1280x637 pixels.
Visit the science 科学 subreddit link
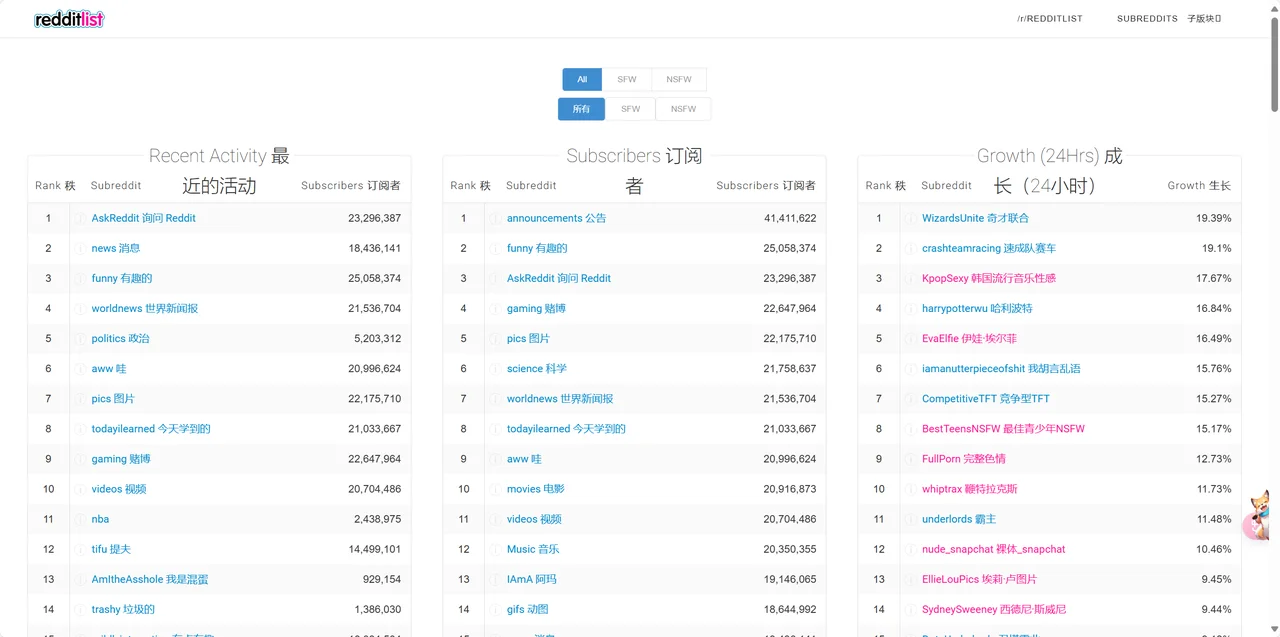point(537,368)
